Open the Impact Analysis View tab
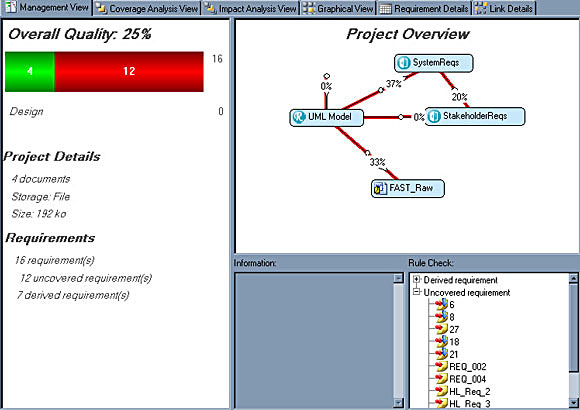This screenshot has height=410, width=580. [x=251, y=9]
